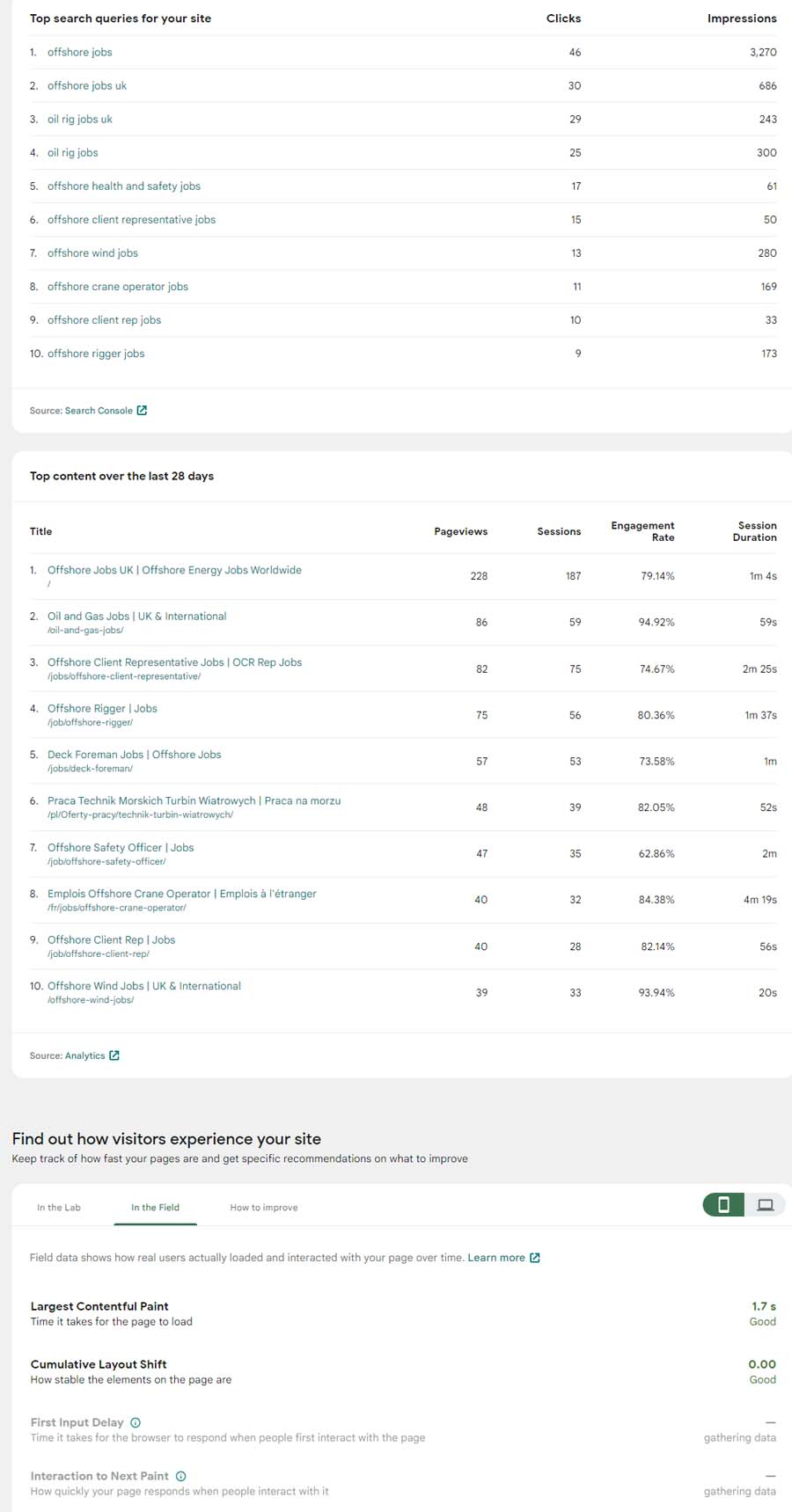This screenshot has height=1512, width=792.
Task: Click the Learn more external link icon
Action: coord(535,1258)
